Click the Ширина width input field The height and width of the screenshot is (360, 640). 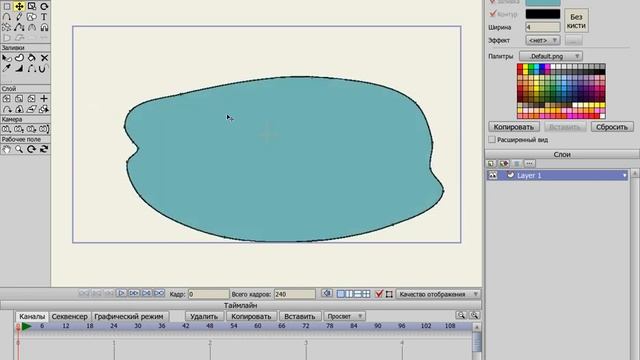pos(542,27)
